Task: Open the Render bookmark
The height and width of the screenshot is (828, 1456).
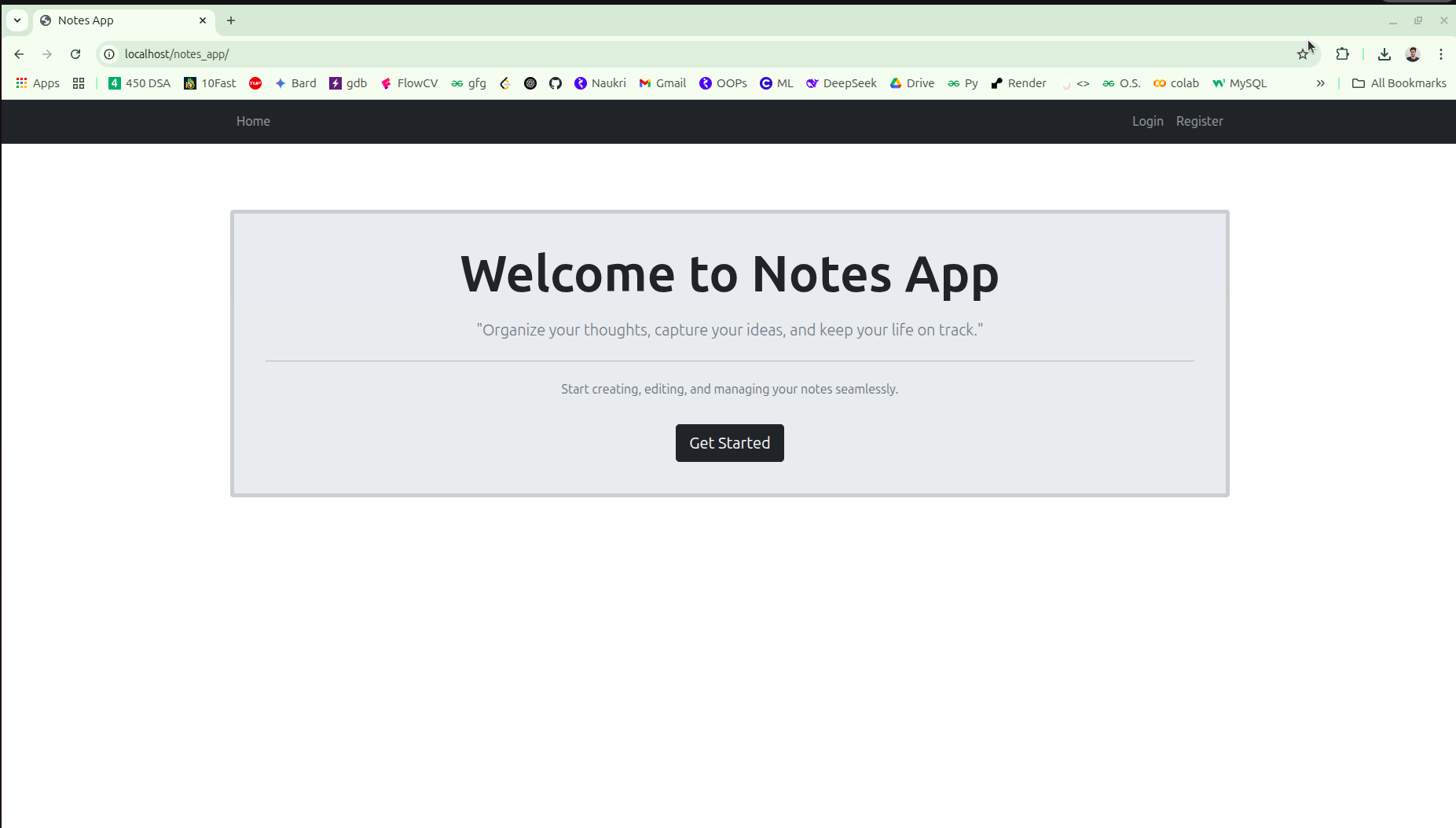Action: [x=1018, y=83]
